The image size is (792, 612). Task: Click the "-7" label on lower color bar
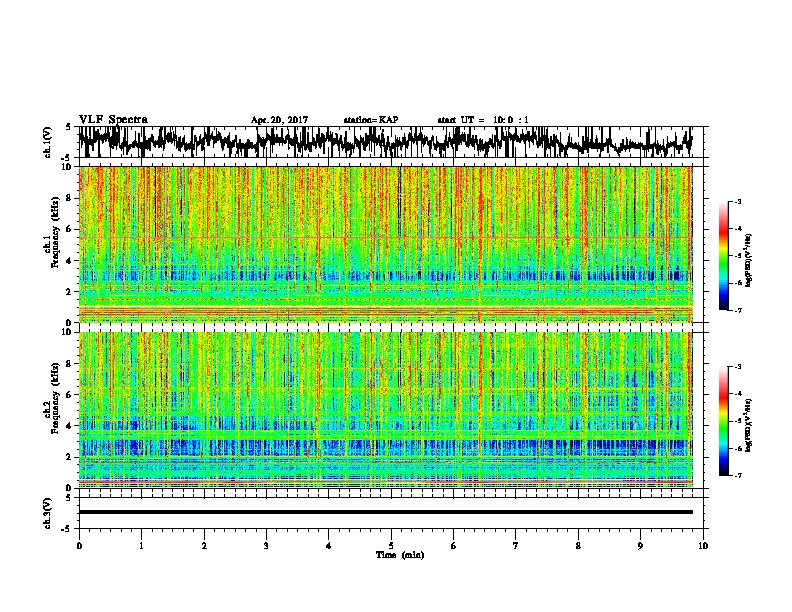[x=737, y=475]
